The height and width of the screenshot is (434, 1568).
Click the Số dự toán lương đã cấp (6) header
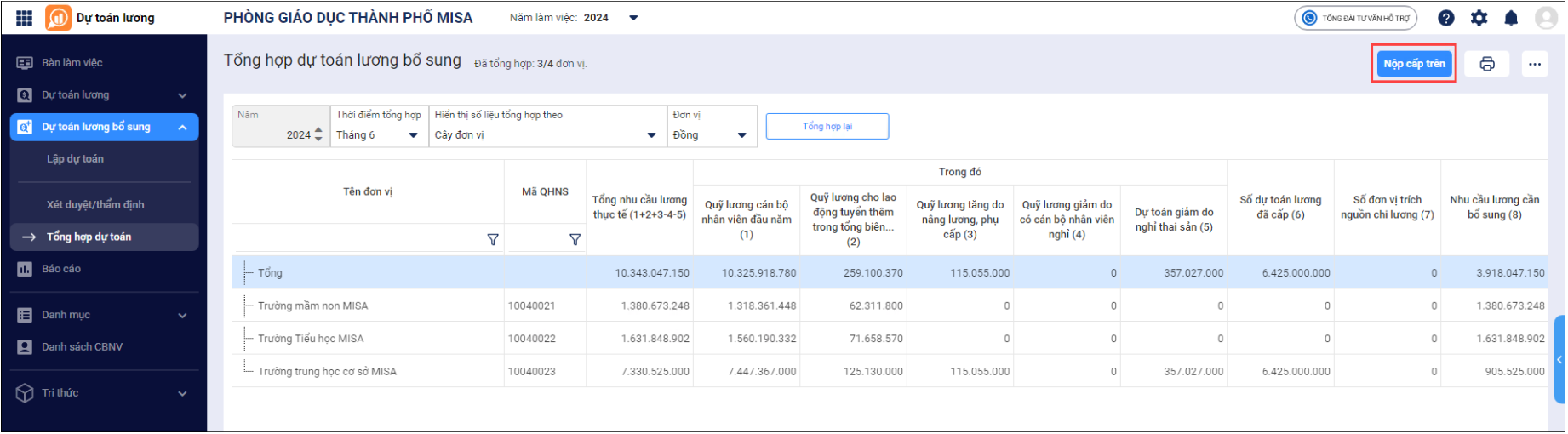[1280, 208]
